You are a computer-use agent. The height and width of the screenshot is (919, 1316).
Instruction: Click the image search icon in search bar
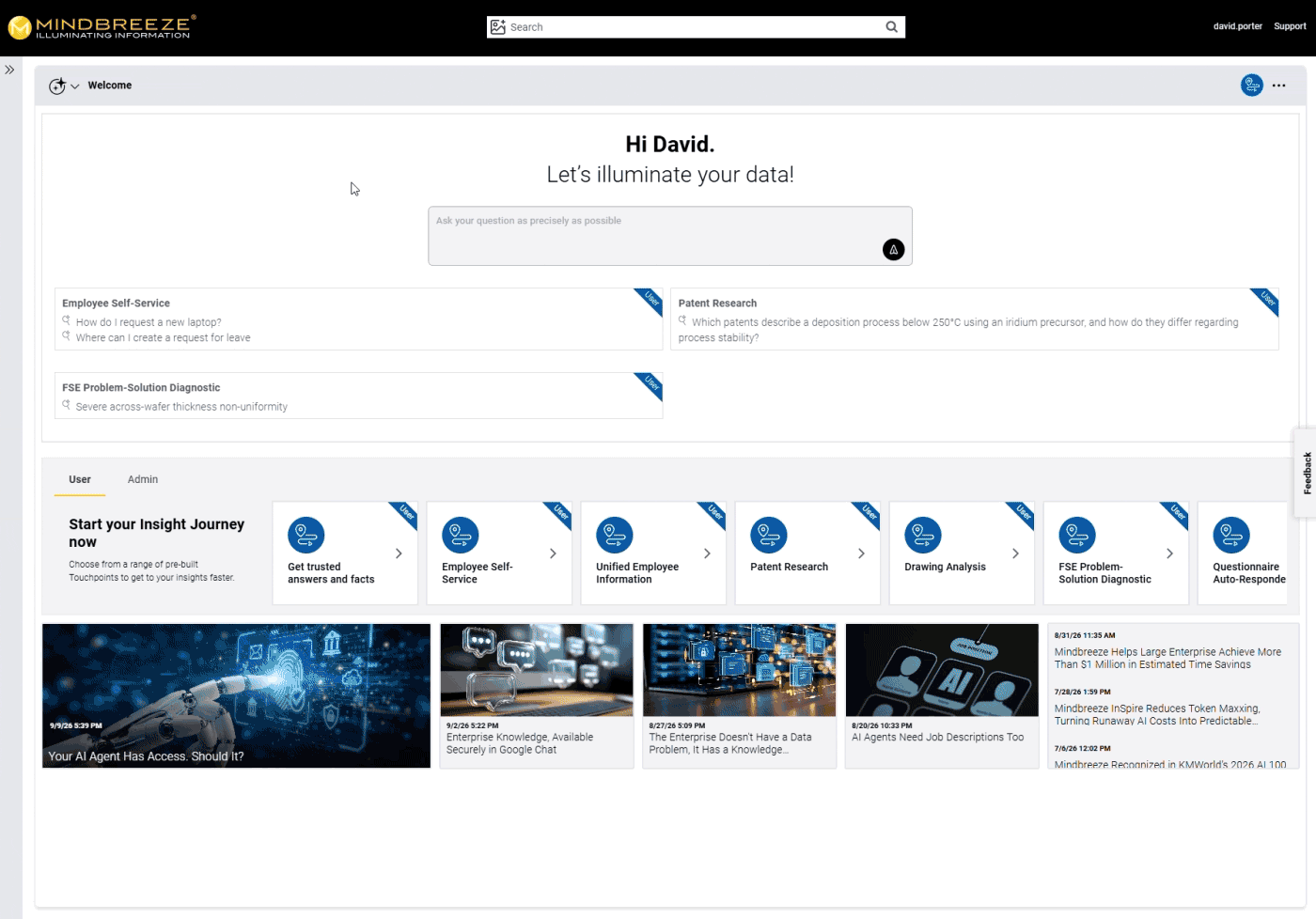[498, 27]
